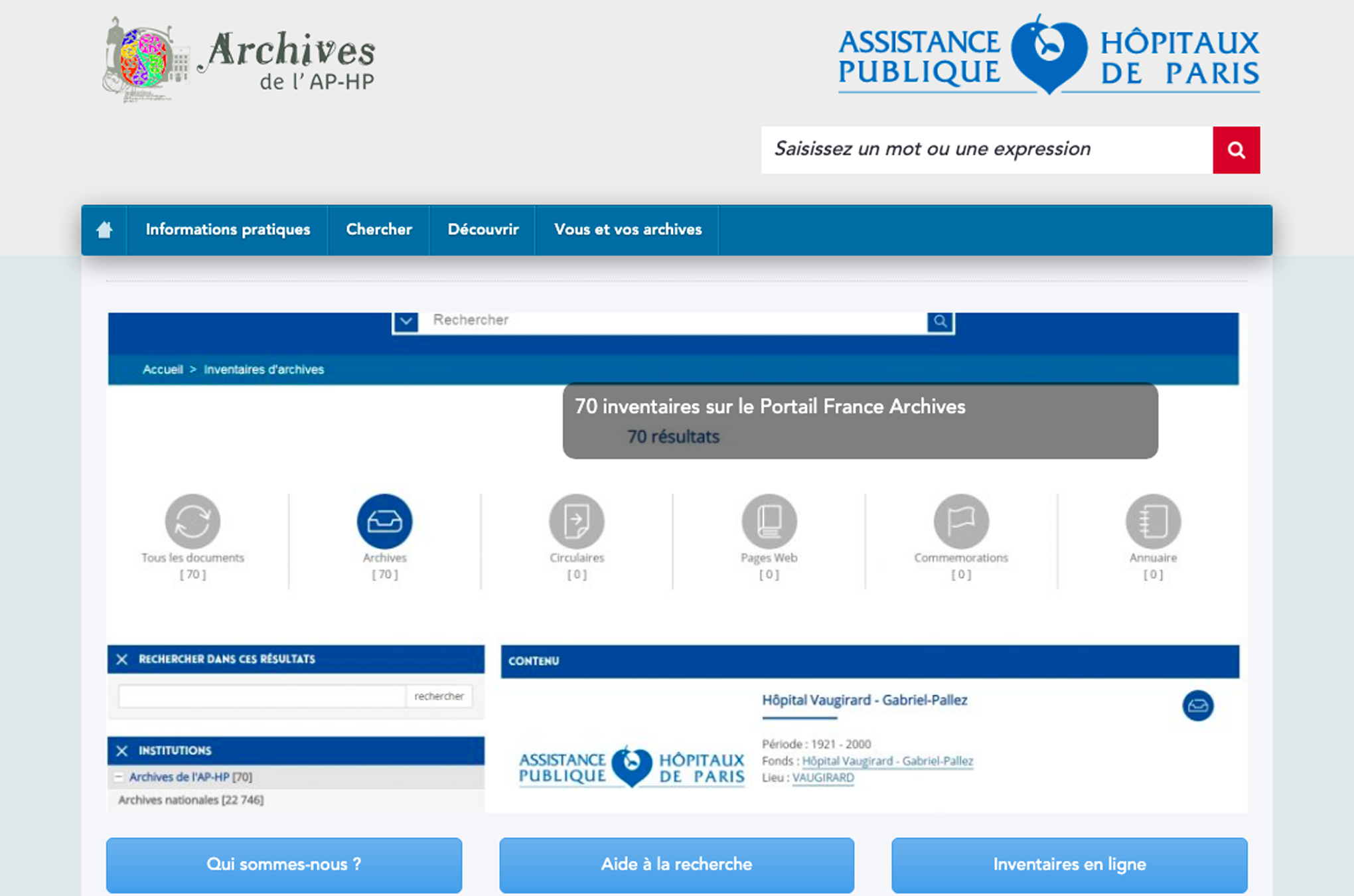This screenshot has width=1354, height=896.
Task: Click the Assistance Publique Hôpitaux de Paris header logo
Action: click(x=1049, y=56)
